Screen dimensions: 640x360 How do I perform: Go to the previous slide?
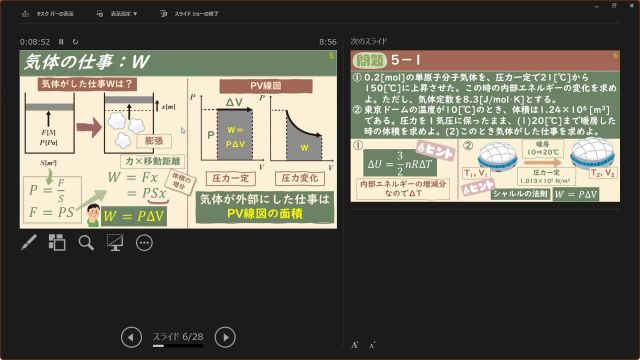coord(131,338)
